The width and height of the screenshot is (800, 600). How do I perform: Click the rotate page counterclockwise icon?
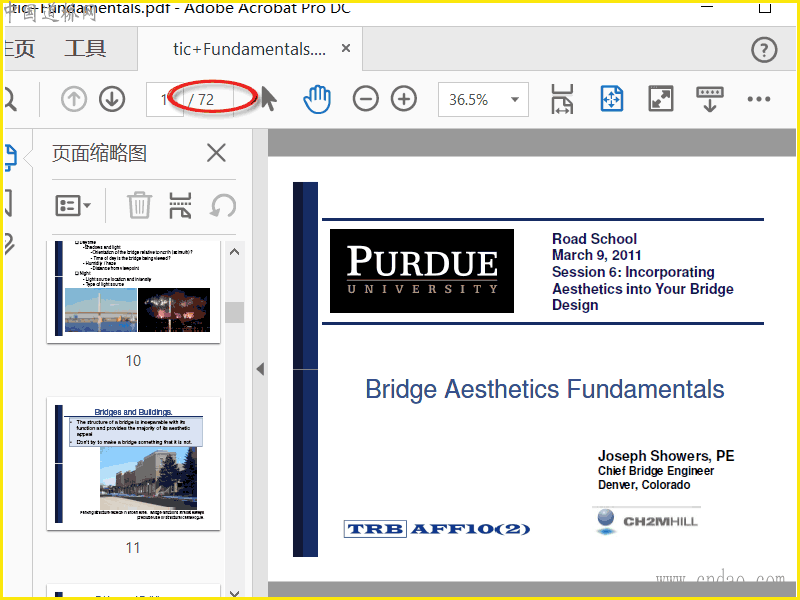tap(223, 206)
